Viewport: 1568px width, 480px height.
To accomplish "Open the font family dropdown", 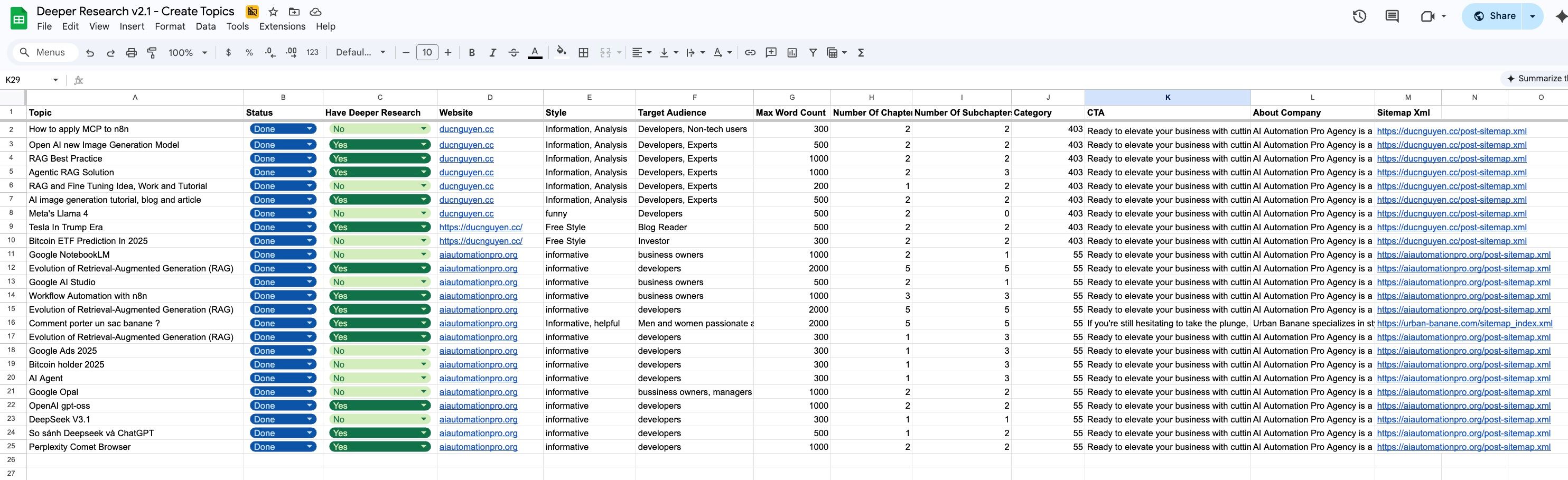I will click(x=360, y=53).
